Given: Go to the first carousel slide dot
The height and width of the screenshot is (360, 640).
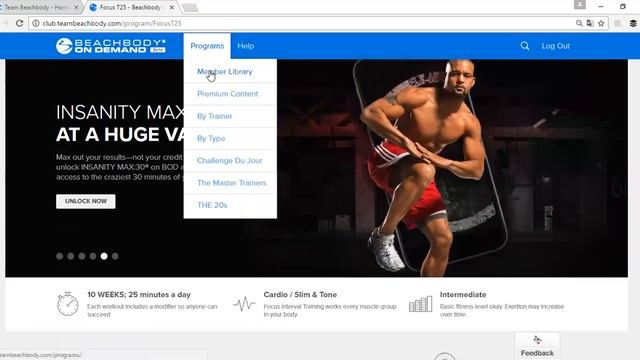Looking at the screenshot, I should [x=60, y=256].
